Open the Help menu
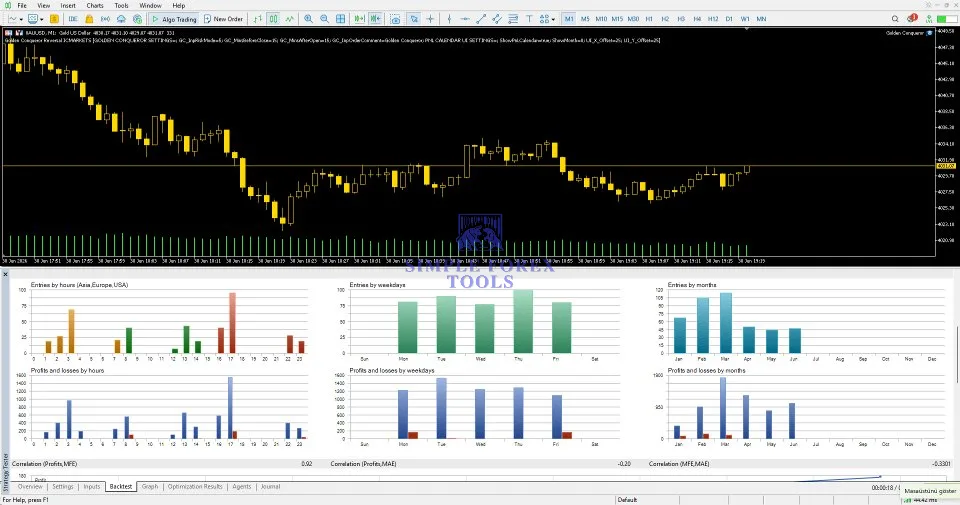Viewport: 960px width, 505px height. coord(178,6)
